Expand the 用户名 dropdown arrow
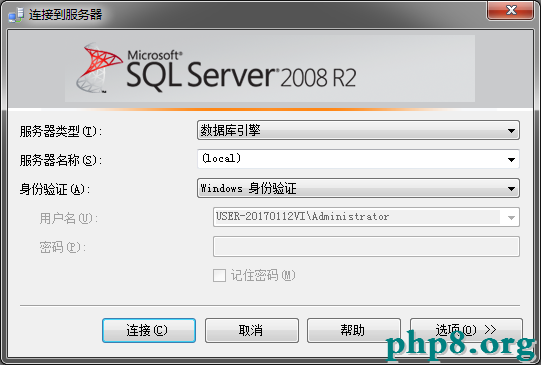 [511, 217]
